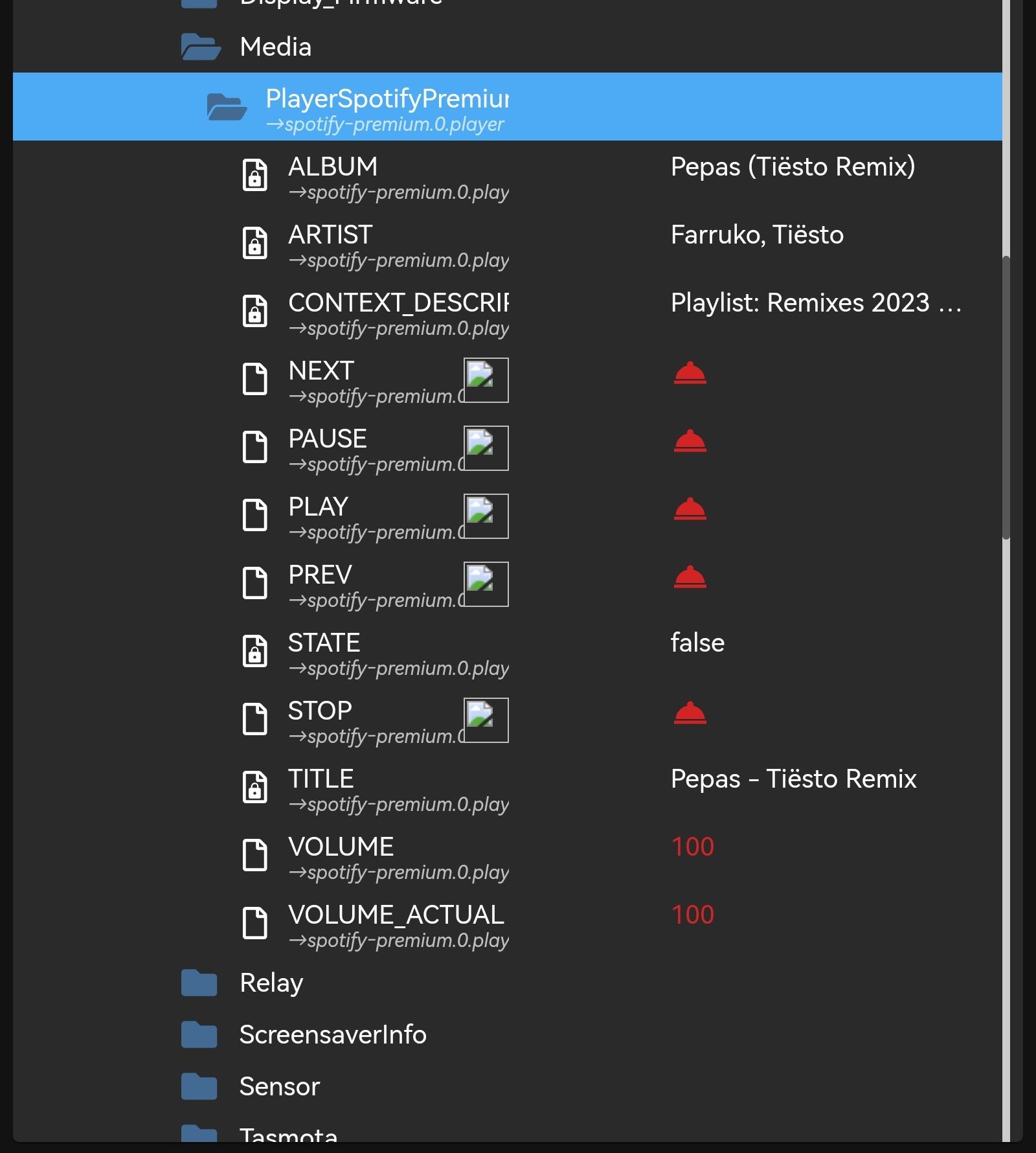Select the VOLUME state name
The image size is (1036, 1153).
pos(341,847)
